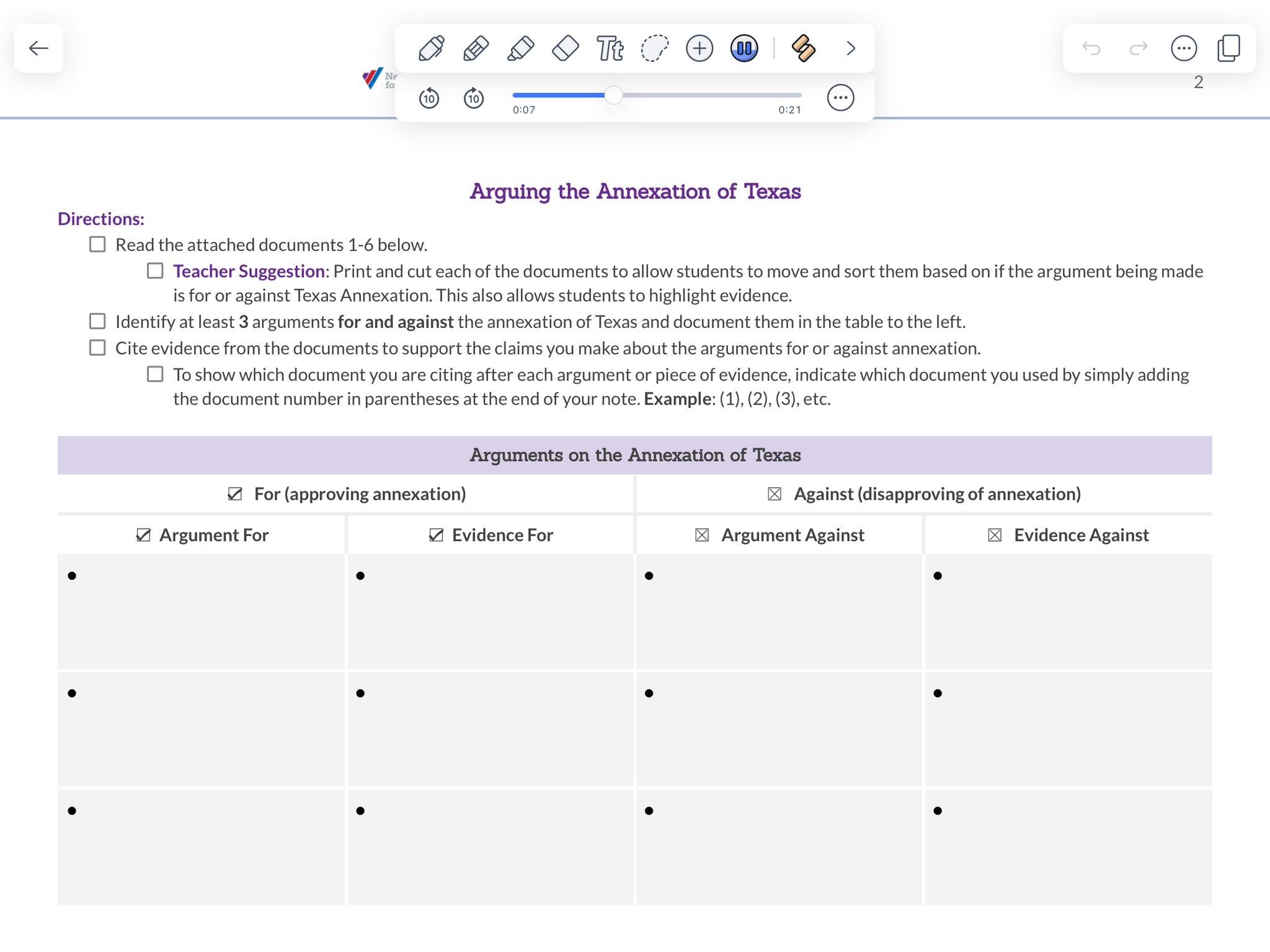Skip forward 10 seconds in audio
Image resolution: width=1270 pixels, height=952 pixels.
474,98
